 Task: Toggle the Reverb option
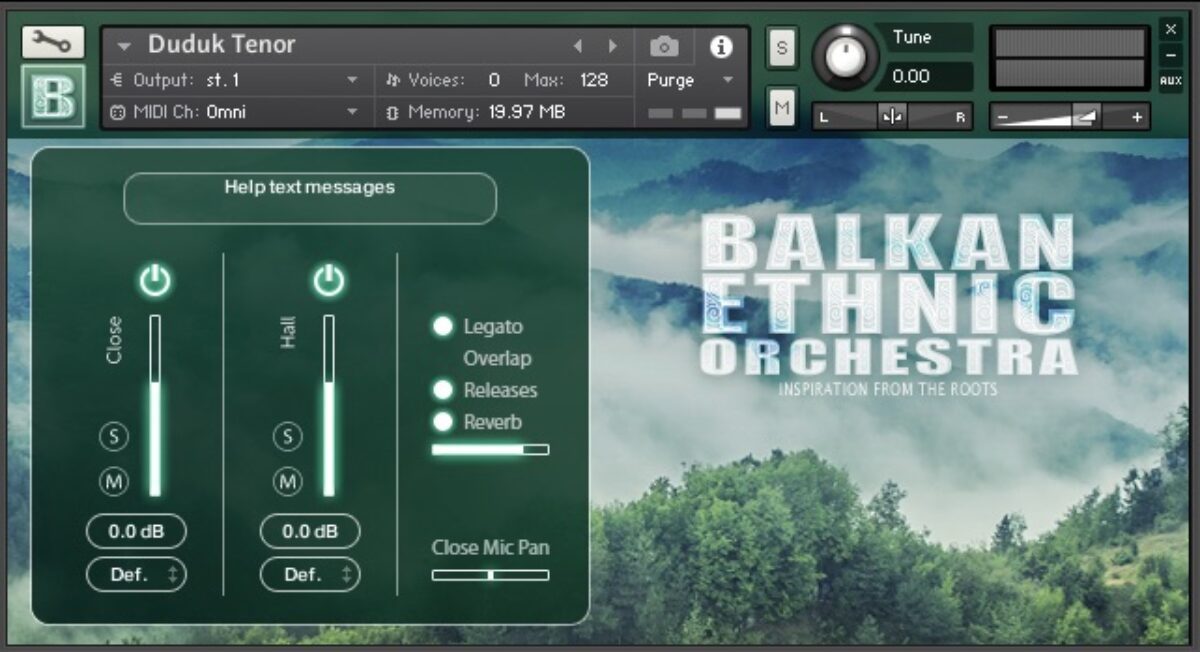(x=442, y=422)
